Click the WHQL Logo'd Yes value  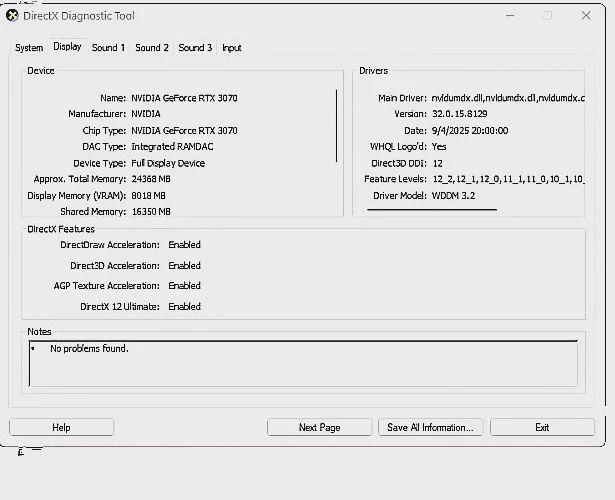[439, 147]
